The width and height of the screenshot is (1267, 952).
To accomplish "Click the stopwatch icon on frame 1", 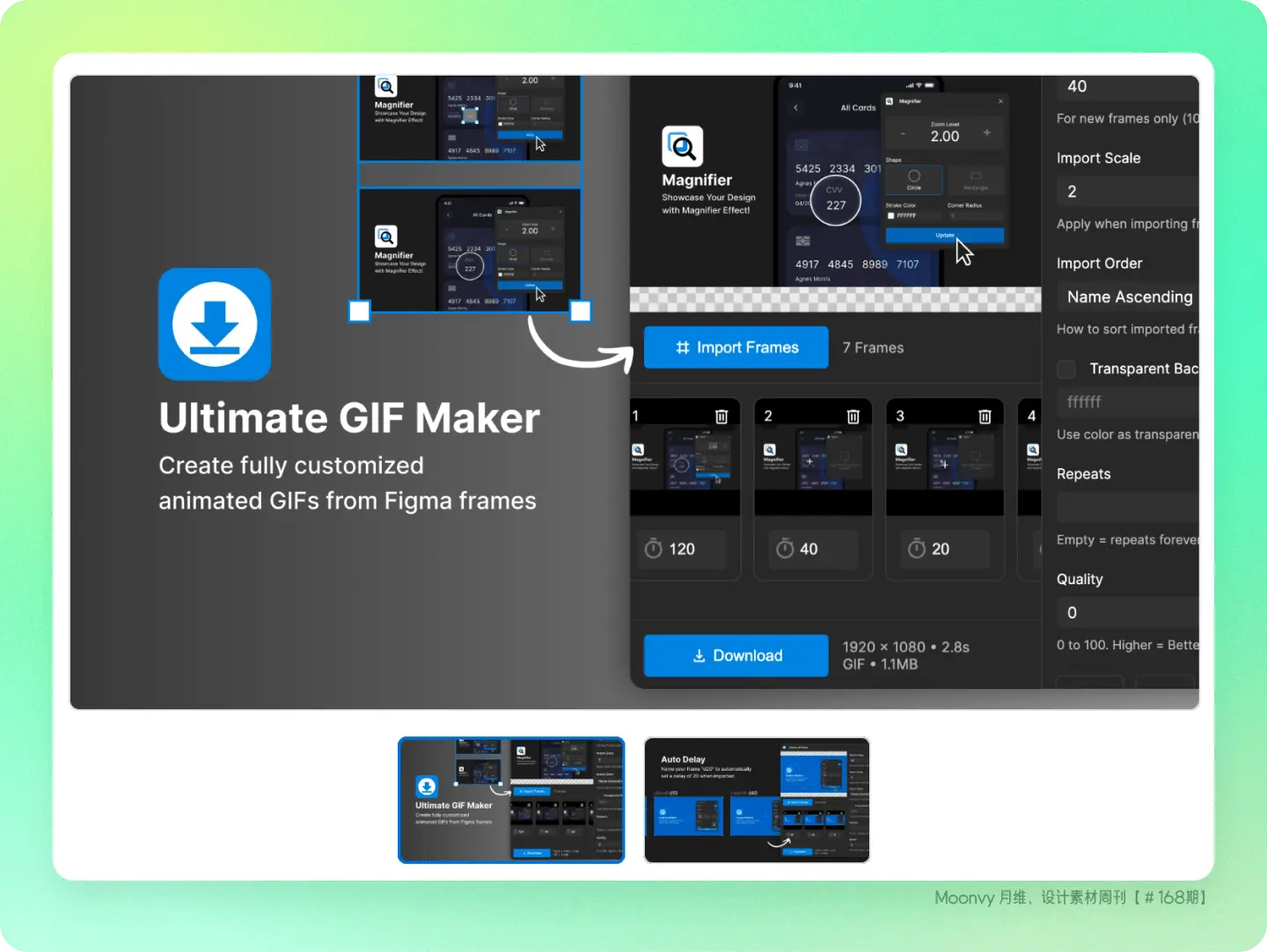I will click(654, 549).
